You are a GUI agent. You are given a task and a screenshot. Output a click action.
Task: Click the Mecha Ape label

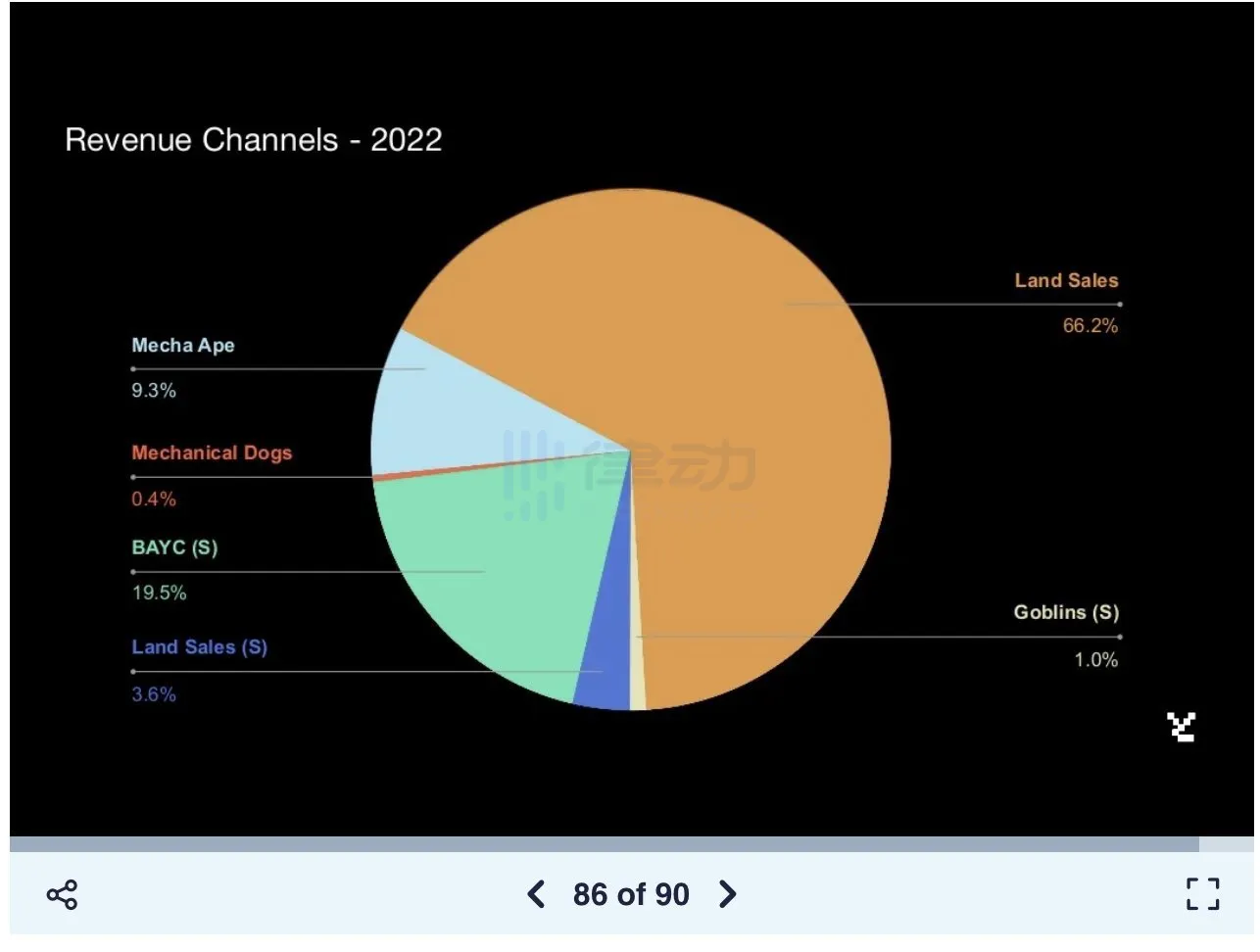pos(183,345)
